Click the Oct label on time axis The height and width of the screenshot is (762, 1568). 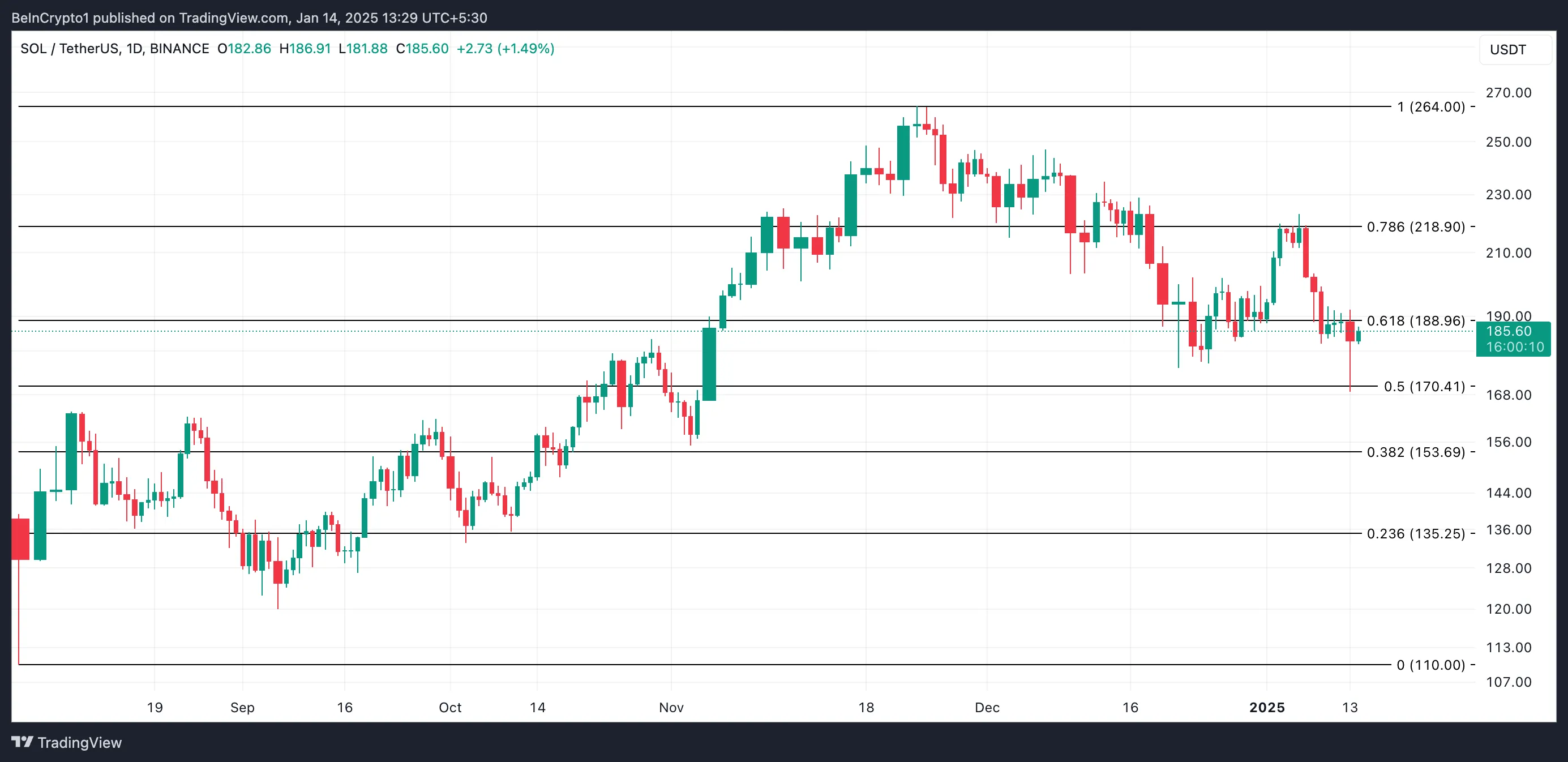click(x=450, y=707)
